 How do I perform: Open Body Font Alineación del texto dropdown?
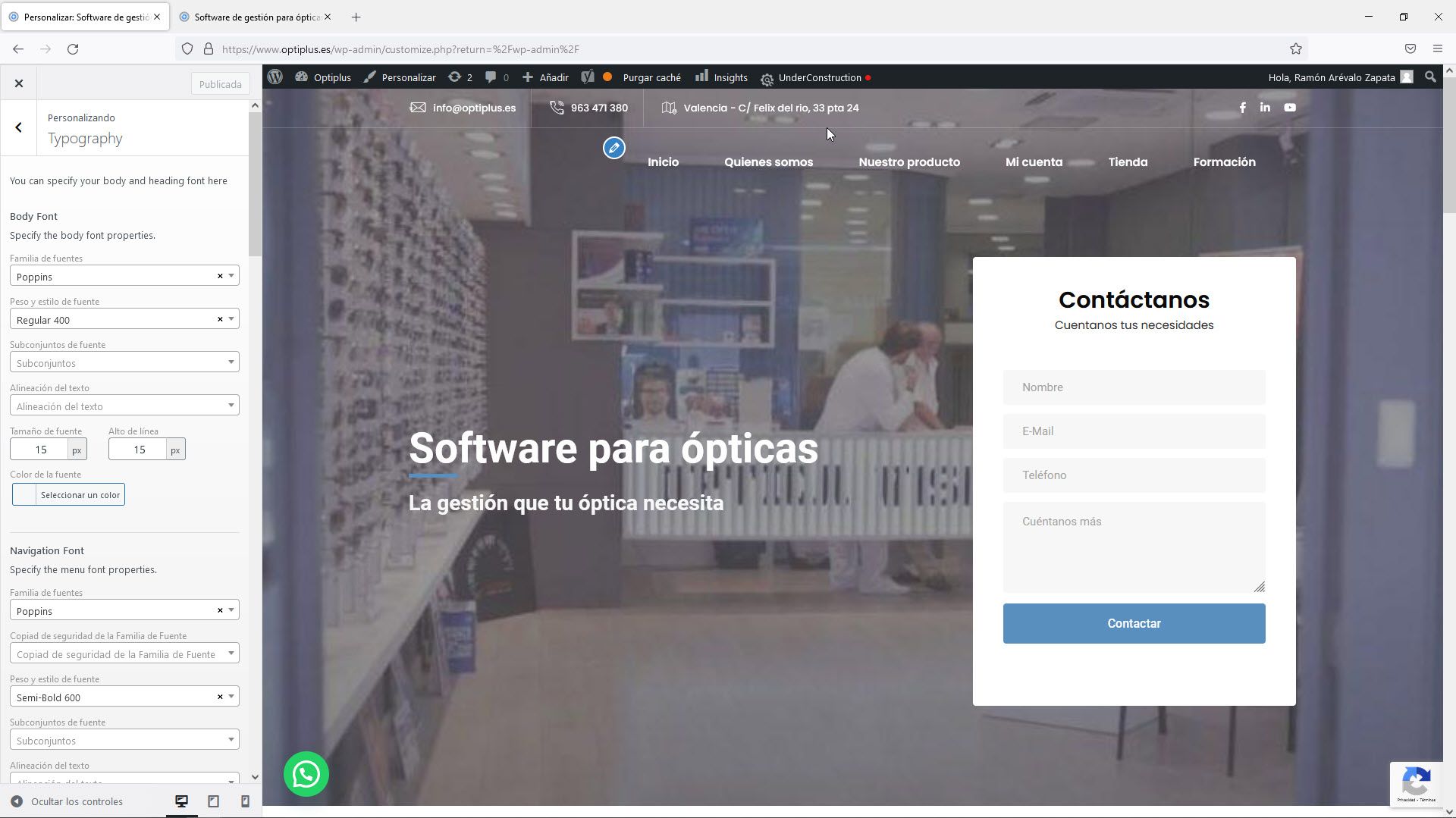(x=124, y=406)
